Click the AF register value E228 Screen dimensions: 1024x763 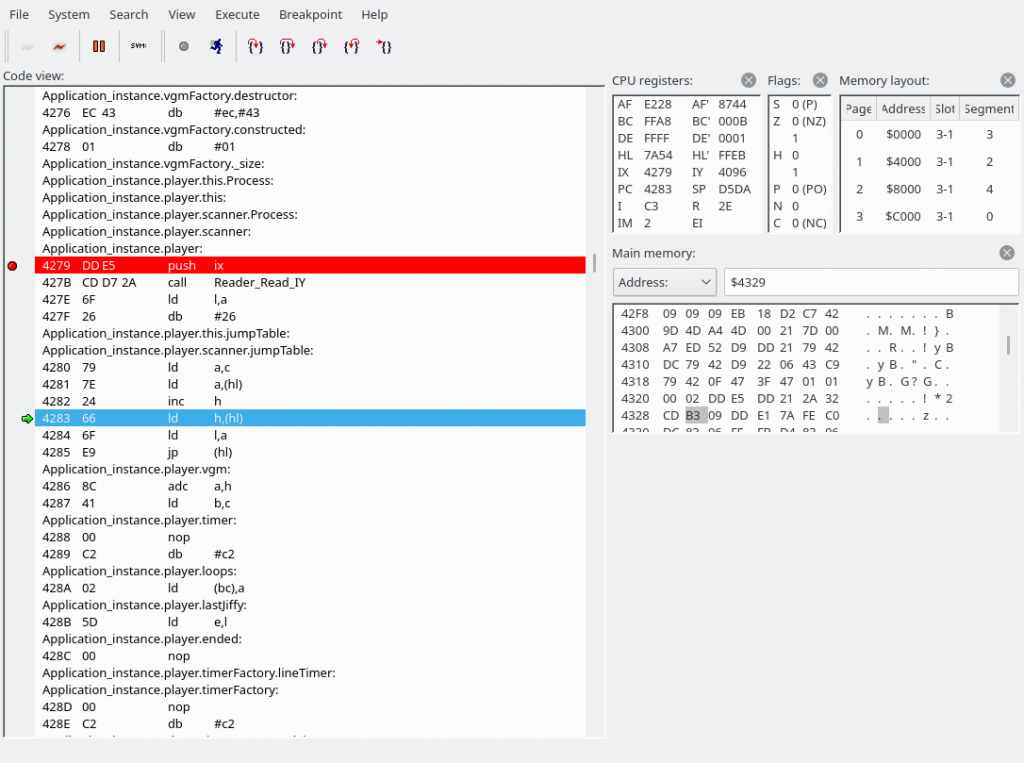click(658, 104)
